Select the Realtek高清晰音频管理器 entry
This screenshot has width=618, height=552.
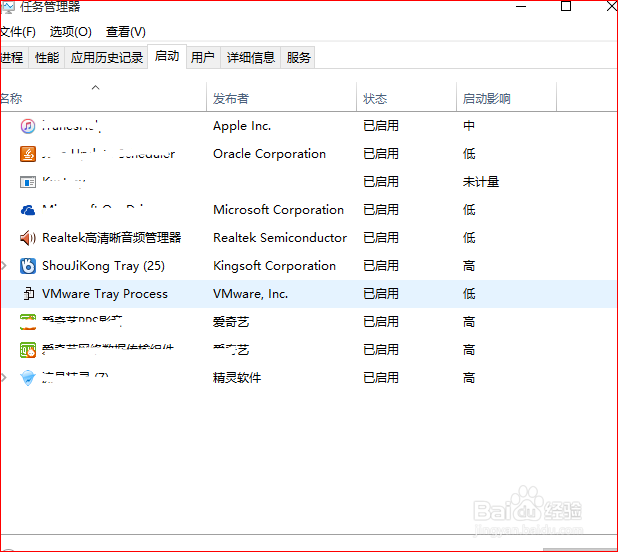(x=112, y=238)
